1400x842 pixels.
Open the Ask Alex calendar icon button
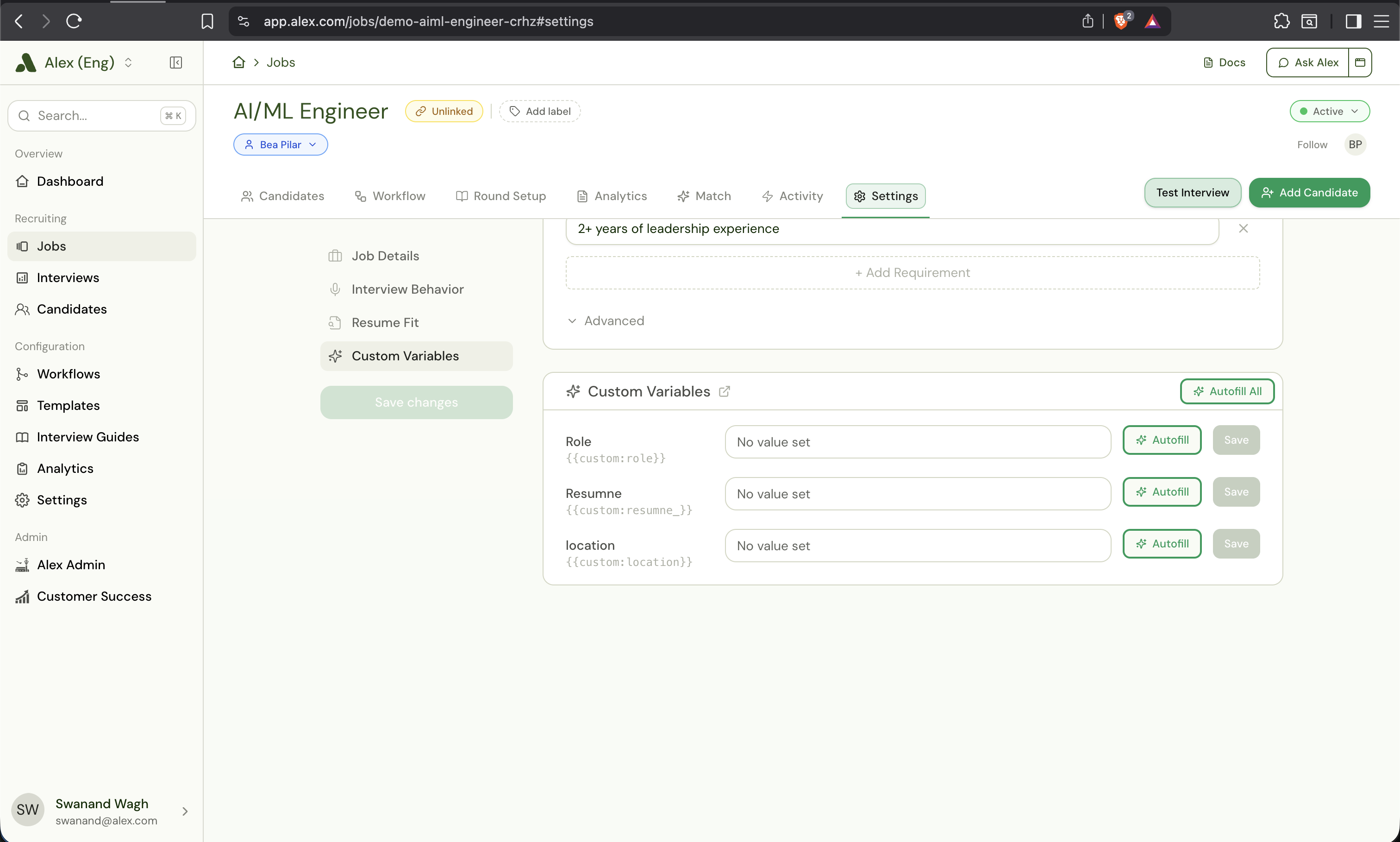[1360, 63]
